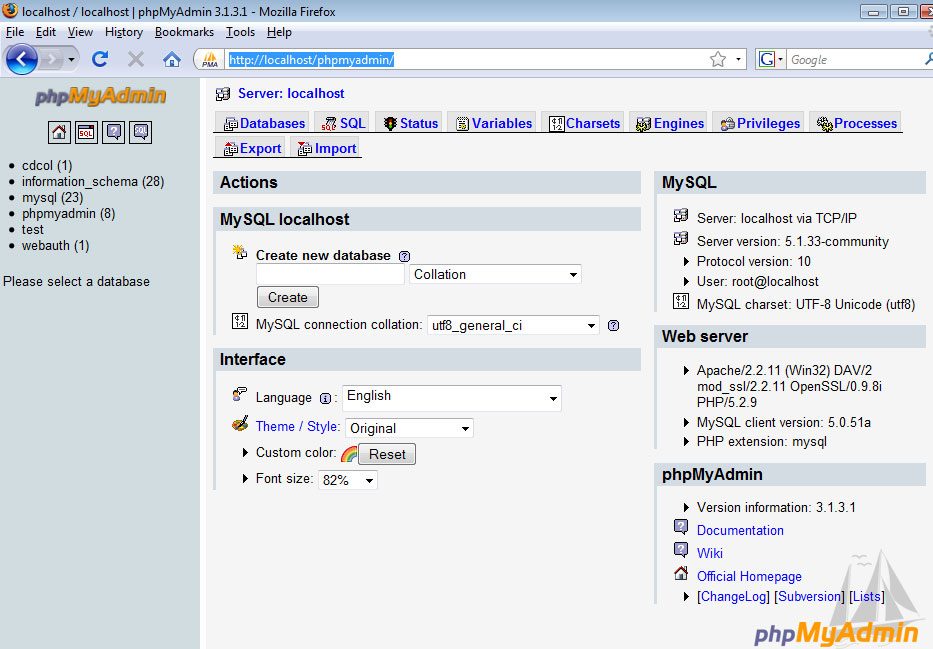This screenshot has height=649, width=933.
Task: Open the browser history dropdown arrow by Forward
Action: (71, 59)
